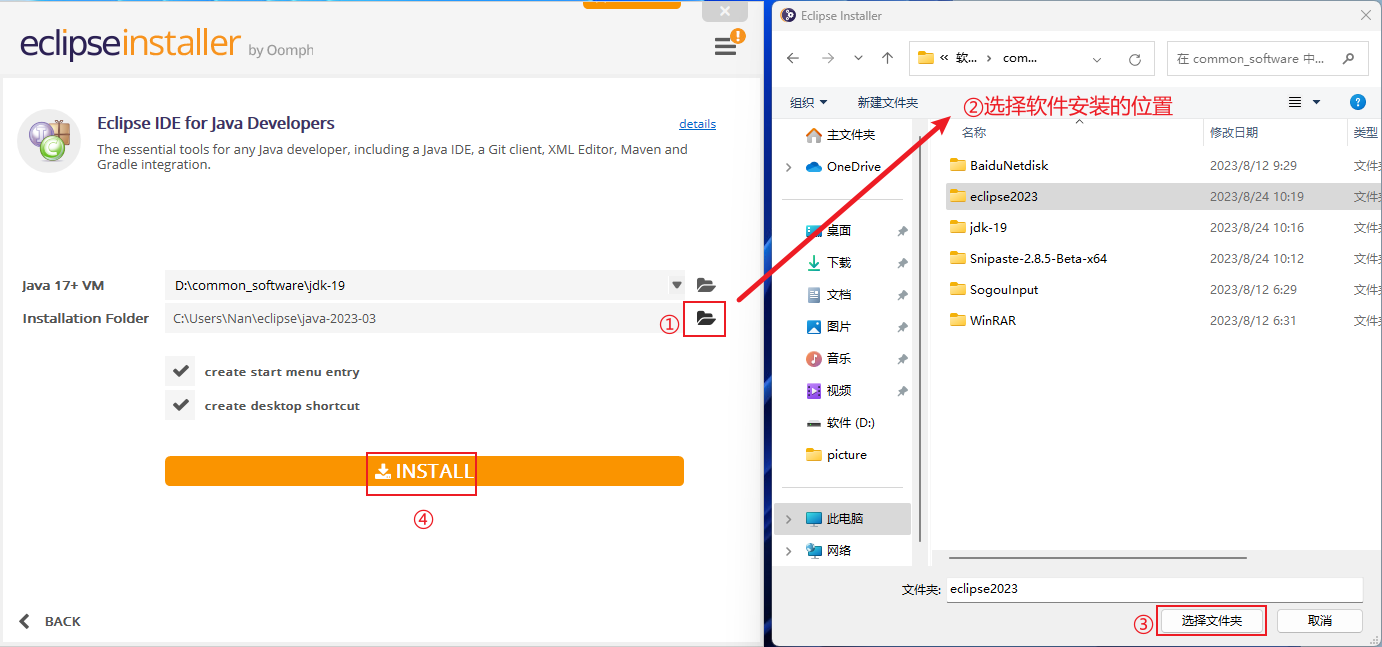Navigate forward in the folder dialog

[827, 58]
